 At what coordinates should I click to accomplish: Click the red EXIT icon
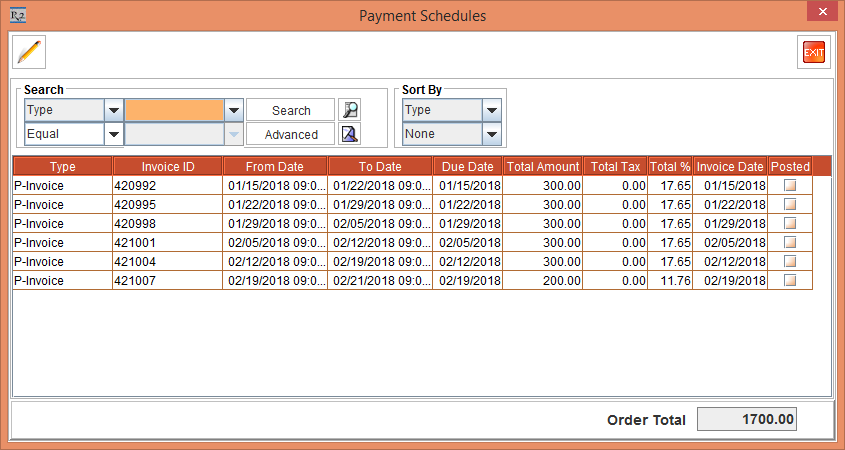click(813, 52)
